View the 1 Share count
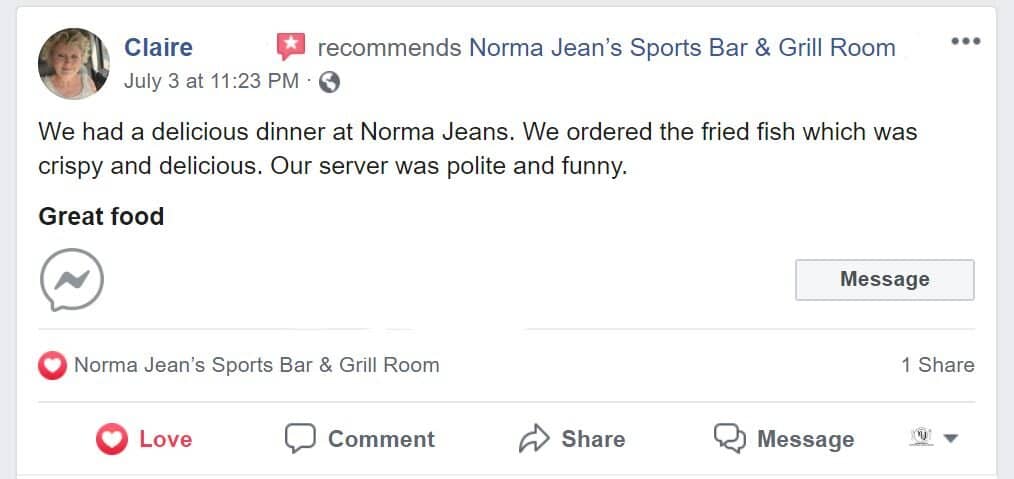Screen dimensions: 1014x479 pyautogui.click(x=937, y=365)
